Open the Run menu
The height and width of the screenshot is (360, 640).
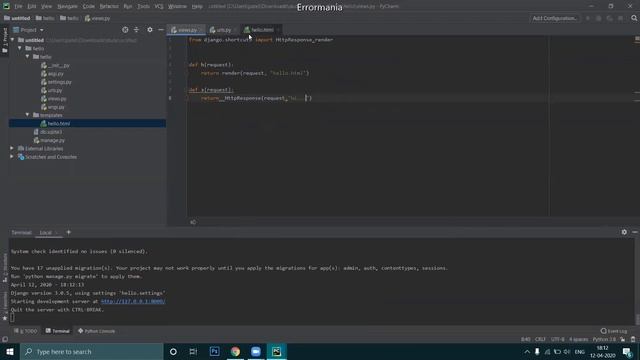(128, 7)
